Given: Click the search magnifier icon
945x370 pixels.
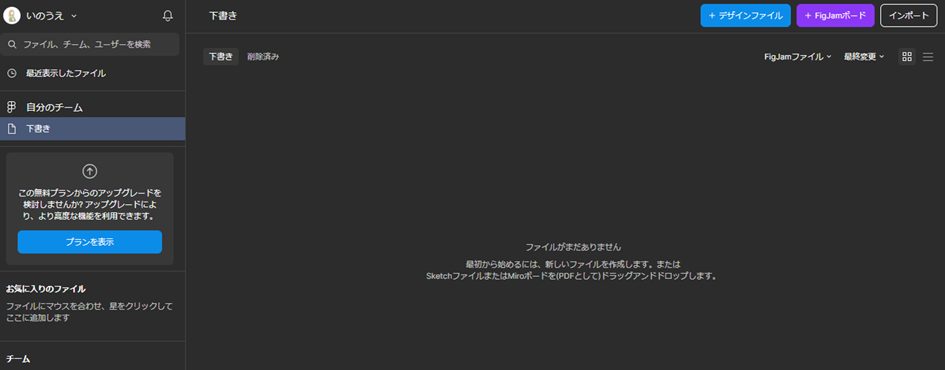Looking at the screenshot, I should pyautogui.click(x=12, y=45).
